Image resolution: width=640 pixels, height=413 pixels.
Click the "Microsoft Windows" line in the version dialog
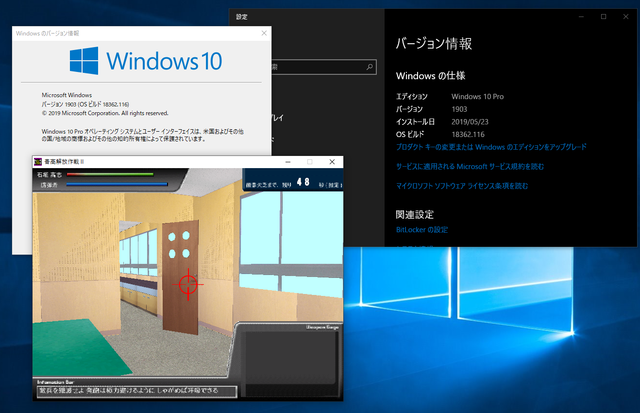point(67,95)
